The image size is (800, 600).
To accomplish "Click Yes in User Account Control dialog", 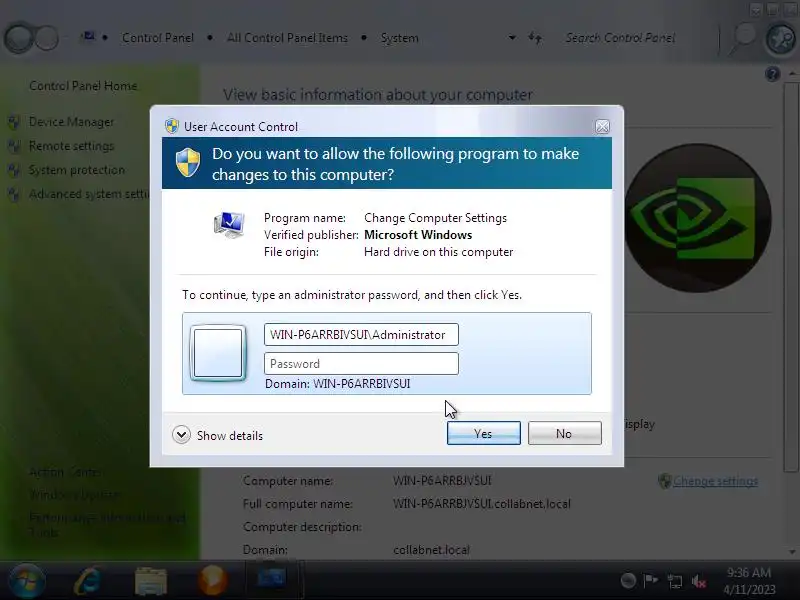I will tap(484, 433).
